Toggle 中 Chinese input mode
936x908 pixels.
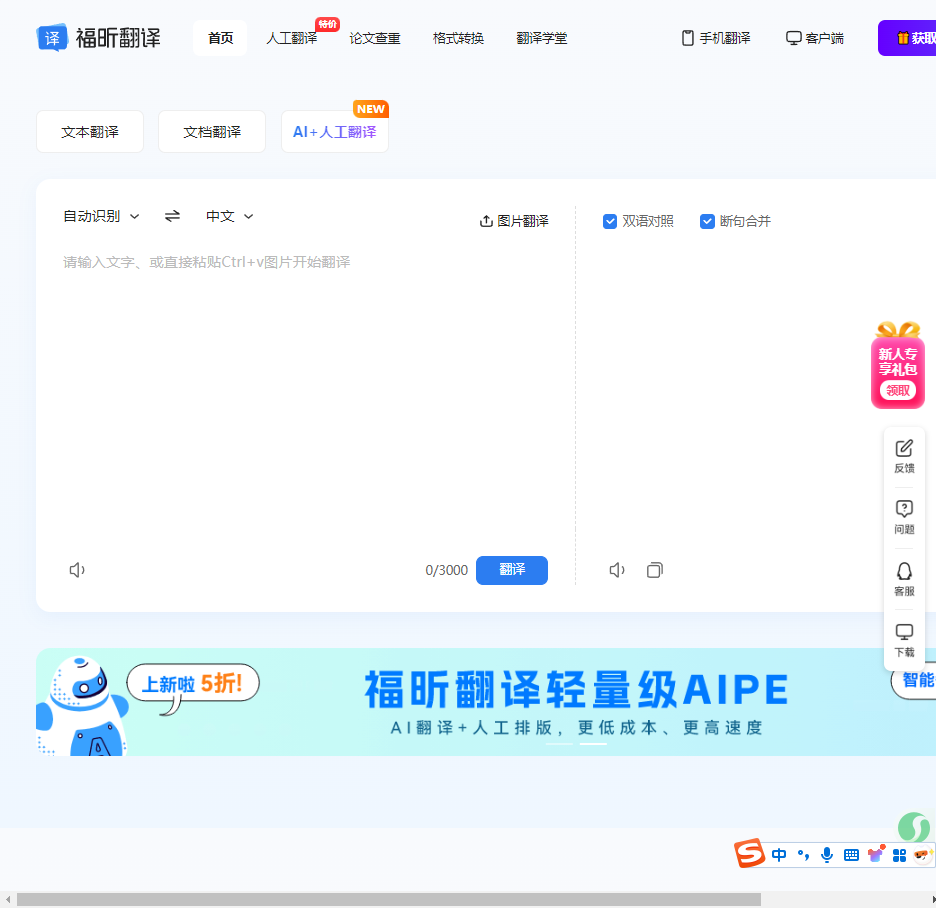[779, 855]
